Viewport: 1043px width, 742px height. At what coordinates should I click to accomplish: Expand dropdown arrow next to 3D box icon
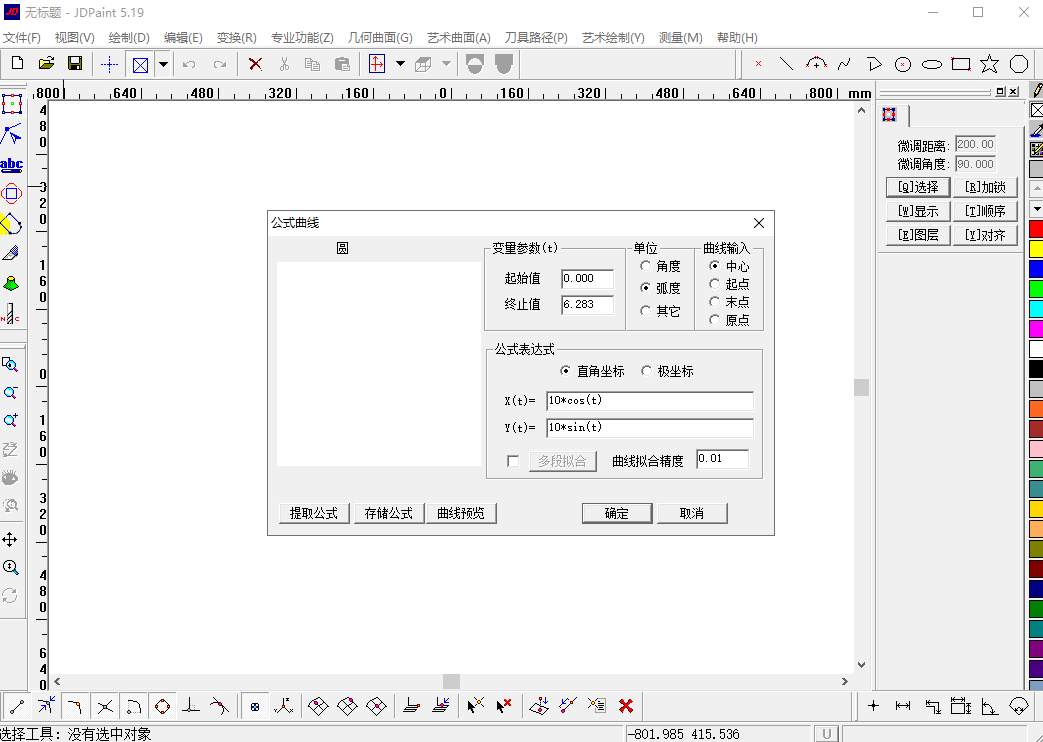(x=446, y=64)
